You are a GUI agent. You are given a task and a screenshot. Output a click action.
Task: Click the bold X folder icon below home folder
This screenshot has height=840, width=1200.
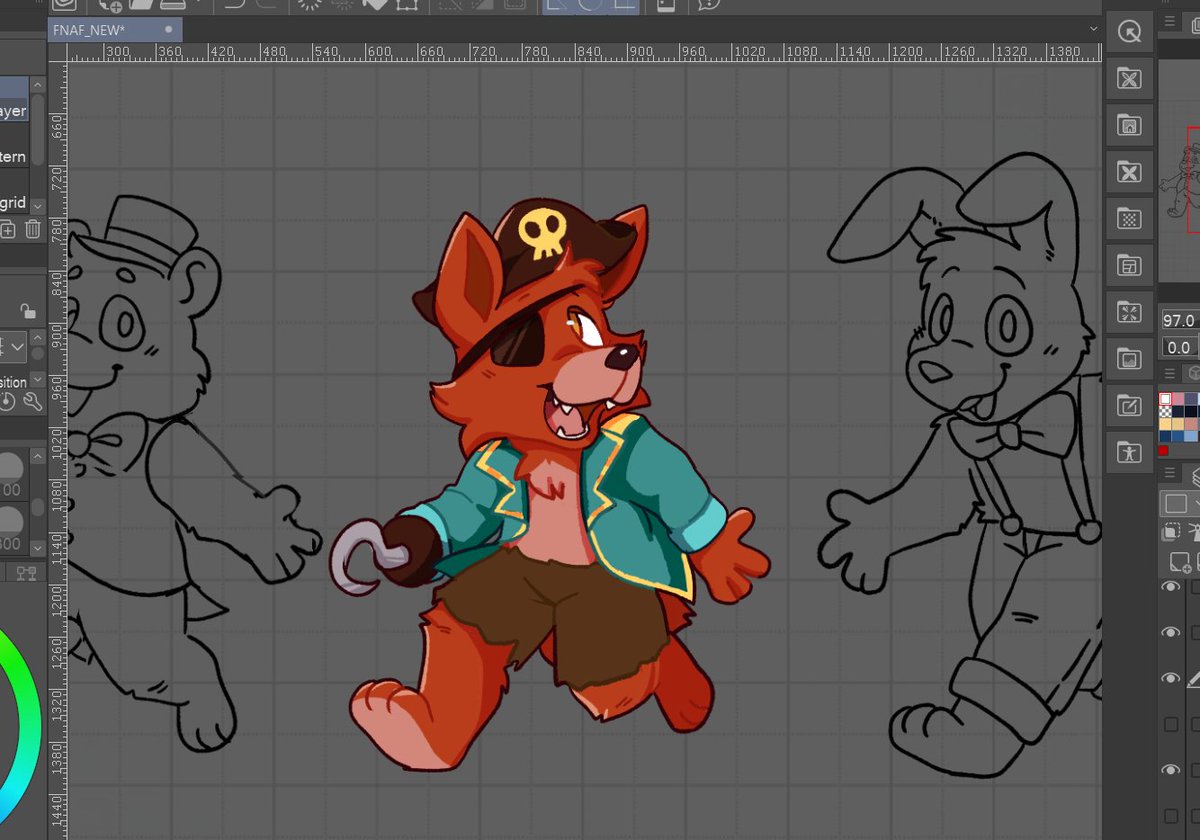coord(1129,172)
